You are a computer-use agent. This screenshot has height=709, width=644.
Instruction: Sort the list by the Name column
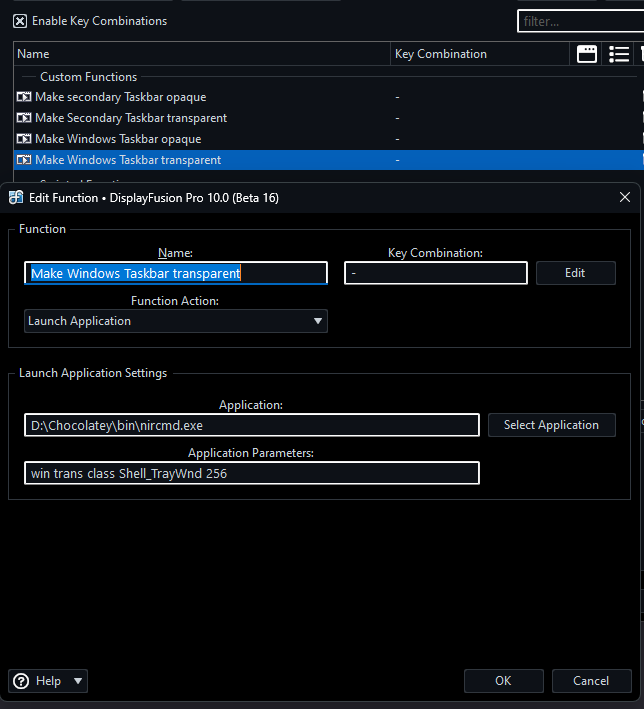pyautogui.click(x=200, y=54)
